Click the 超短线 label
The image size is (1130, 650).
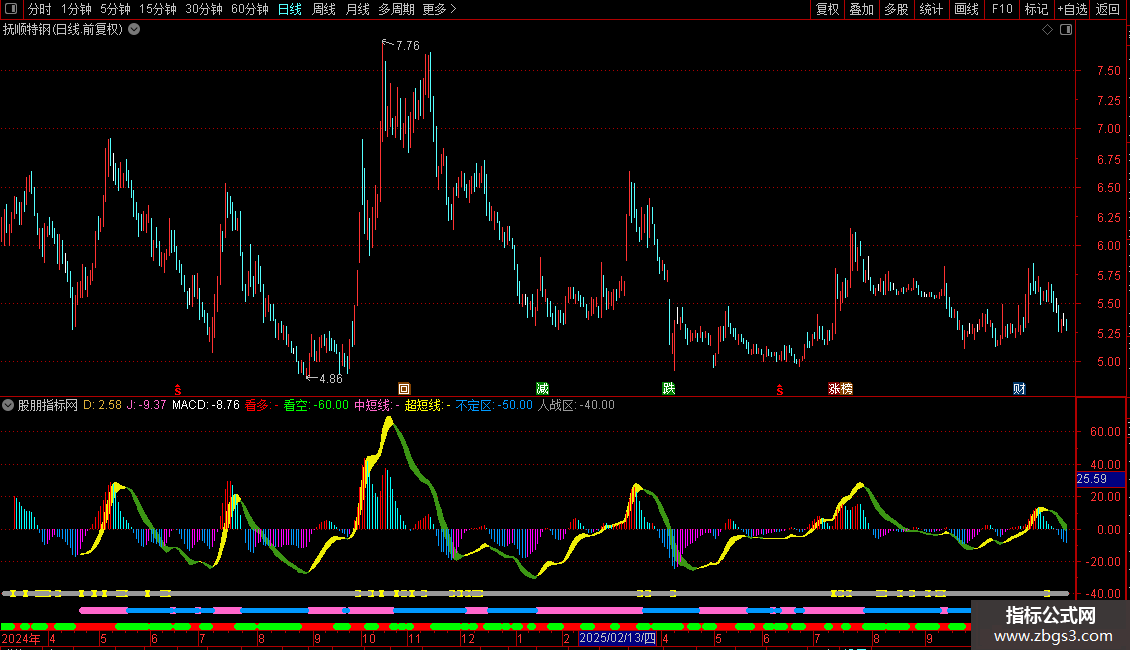[427, 405]
